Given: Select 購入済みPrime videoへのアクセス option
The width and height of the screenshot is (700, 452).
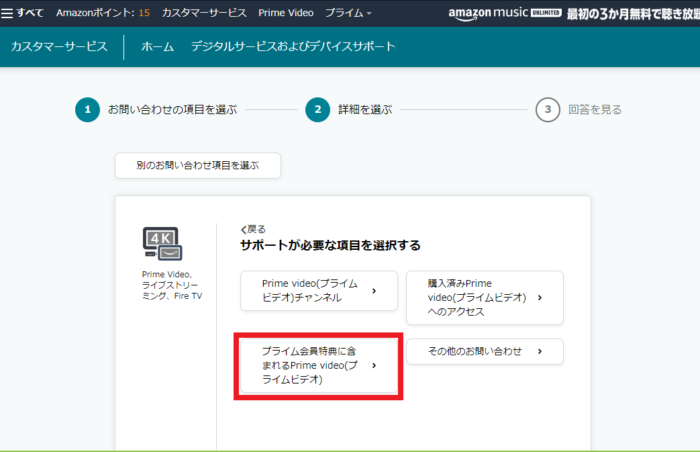Looking at the screenshot, I should (x=485, y=297).
